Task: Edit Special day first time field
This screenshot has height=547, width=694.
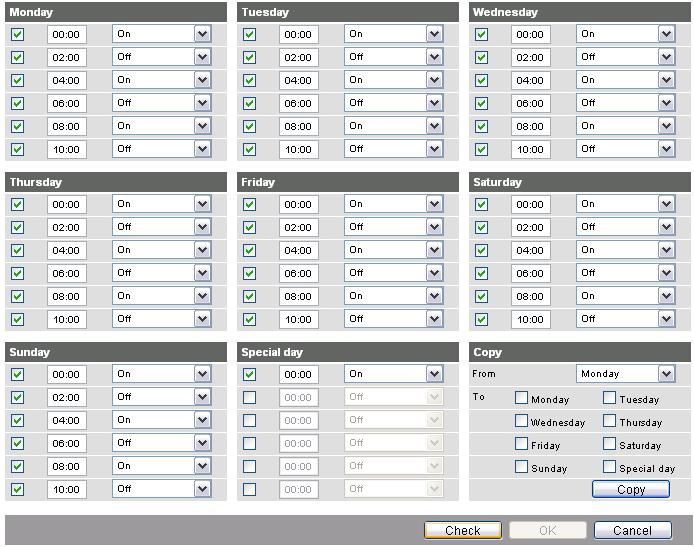Action: point(299,374)
